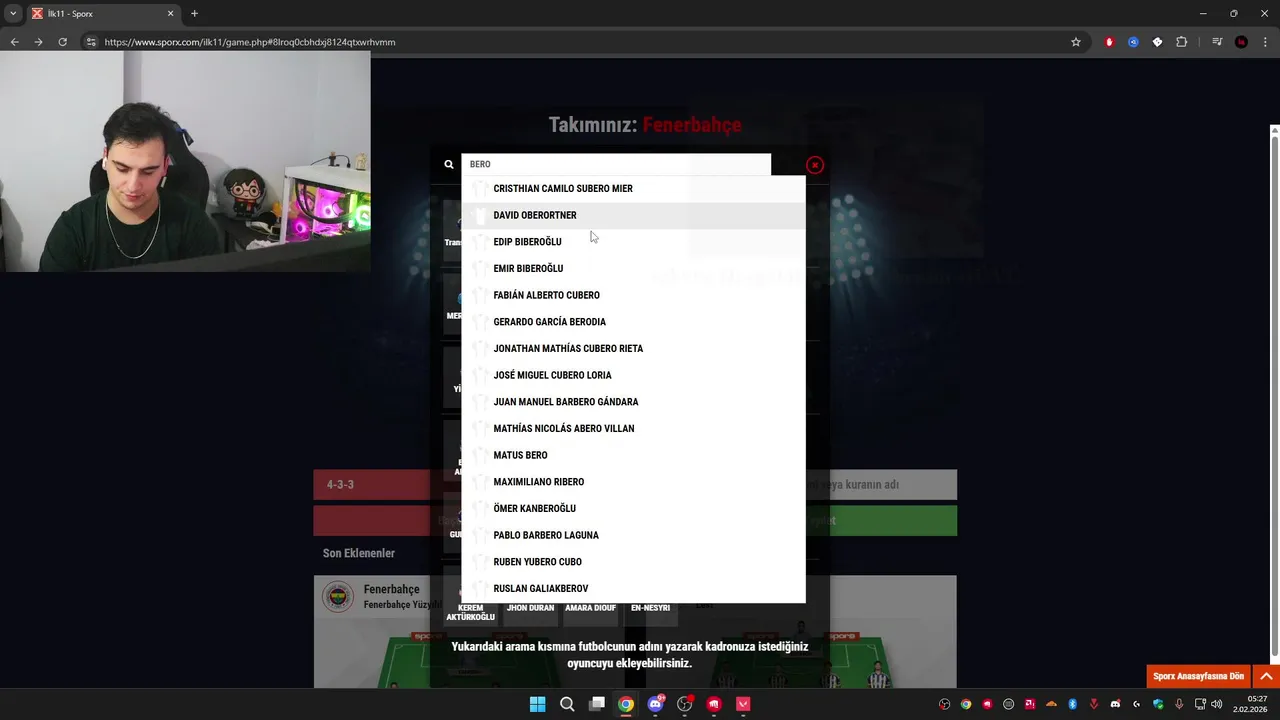Screen dimensions: 1280x720
Task: Choose EDIP BIBEROĞLU in the list
Action: (634, 242)
